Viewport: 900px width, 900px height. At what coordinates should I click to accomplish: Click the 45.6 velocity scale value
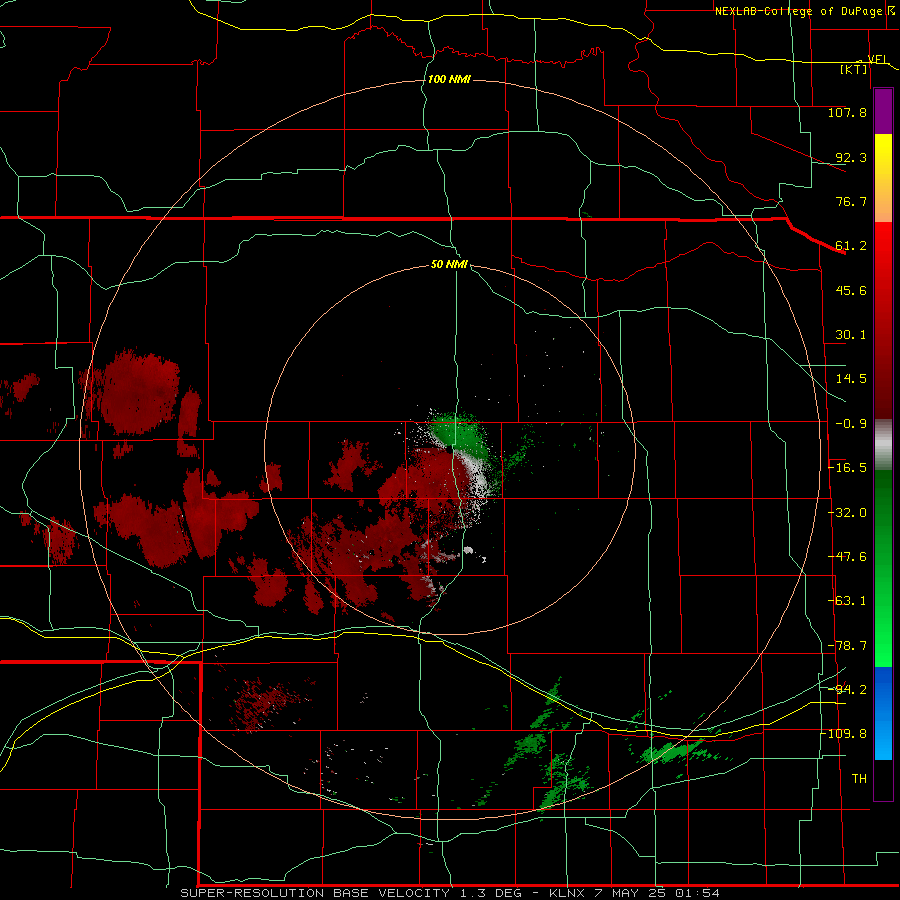tap(851, 290)
